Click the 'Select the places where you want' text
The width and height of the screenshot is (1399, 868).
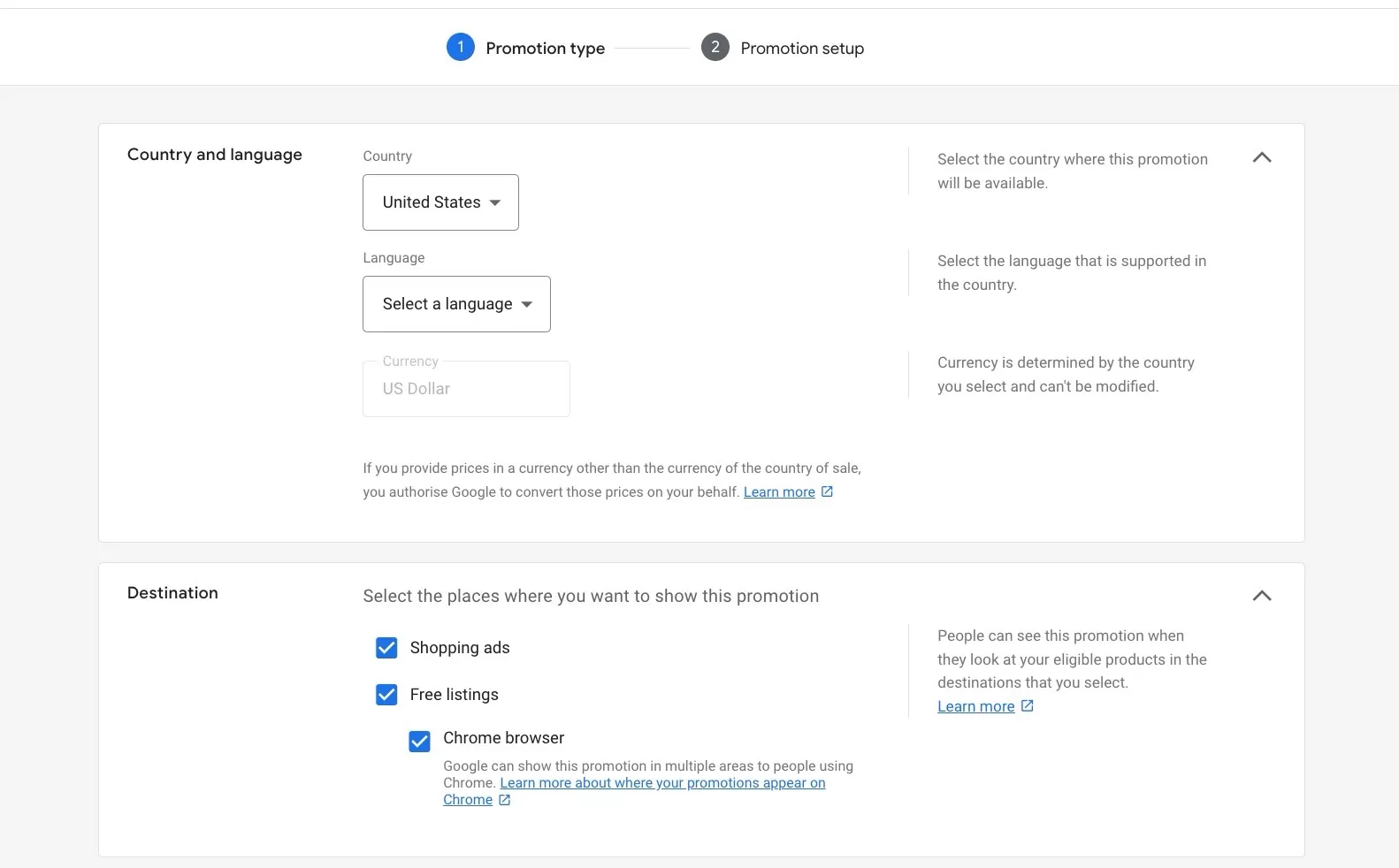tap(591, 596)
